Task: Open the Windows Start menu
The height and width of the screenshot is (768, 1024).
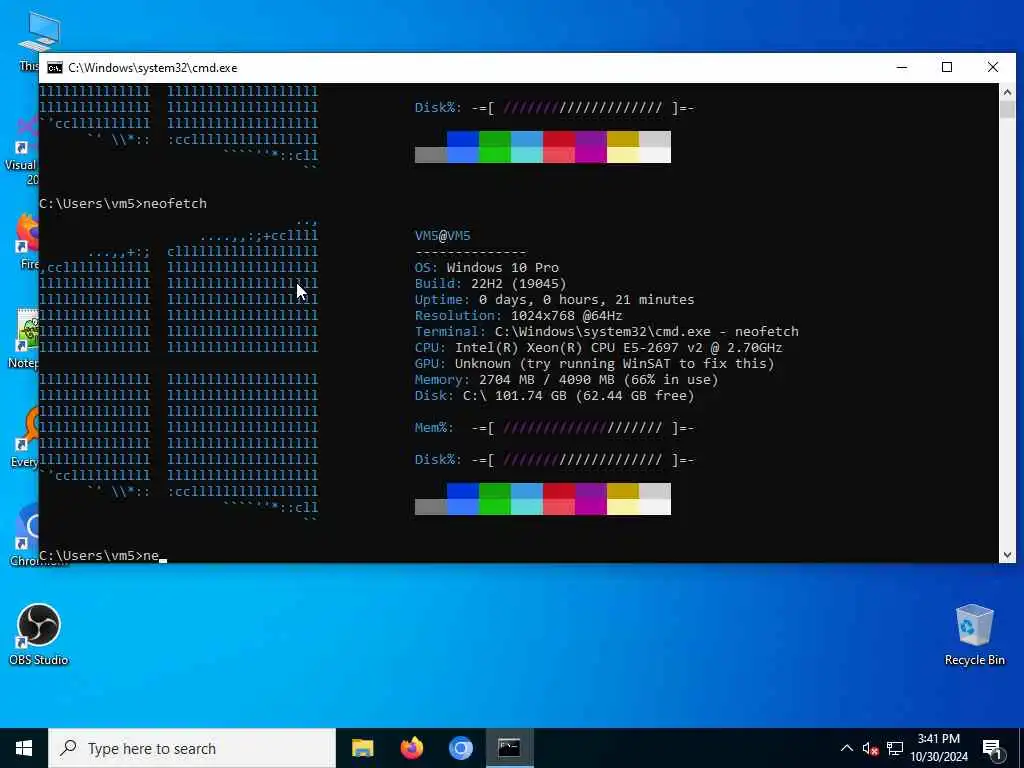Action: [24, 748]
